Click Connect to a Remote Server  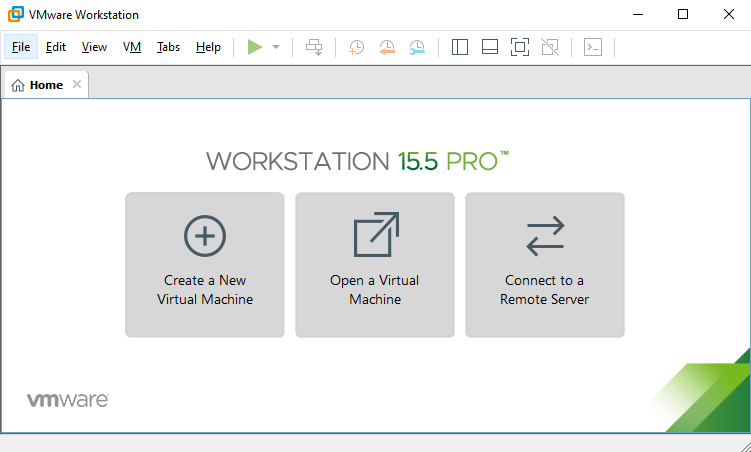(x=545, y=265)
